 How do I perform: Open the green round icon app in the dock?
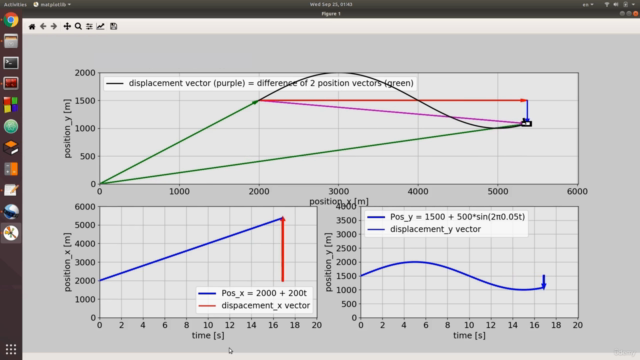tap(11, 127)
